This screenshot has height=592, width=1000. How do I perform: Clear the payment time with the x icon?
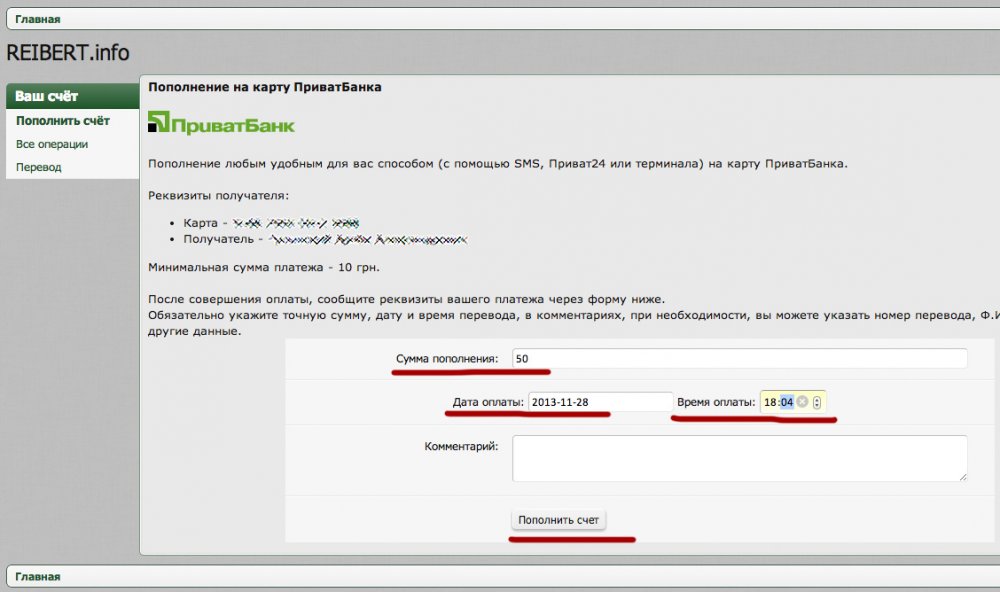[802, 402]
